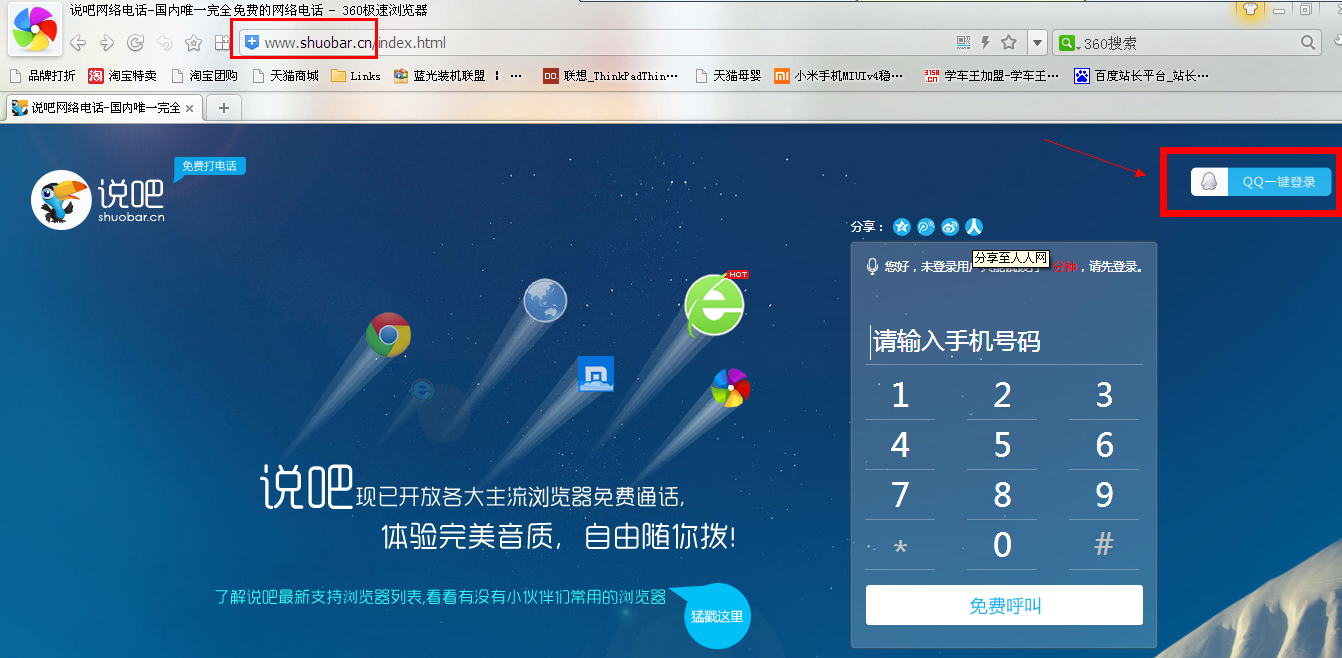Open the 联想_ThinkPad bookmark
1342x658 pixels.
point(610,75)
